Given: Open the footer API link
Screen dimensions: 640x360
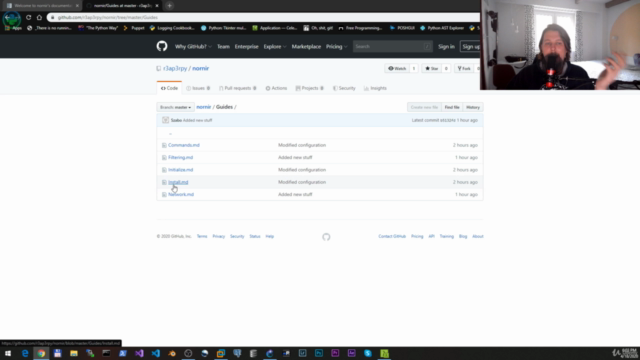Looking at the screenshot, I should point(431,236).
